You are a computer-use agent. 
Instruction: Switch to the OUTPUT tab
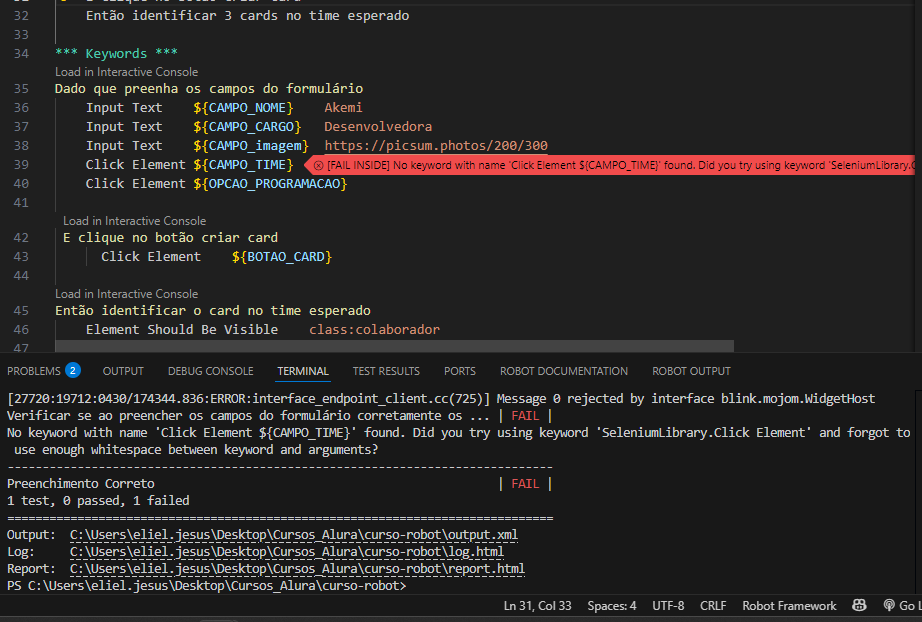(123, 371)
